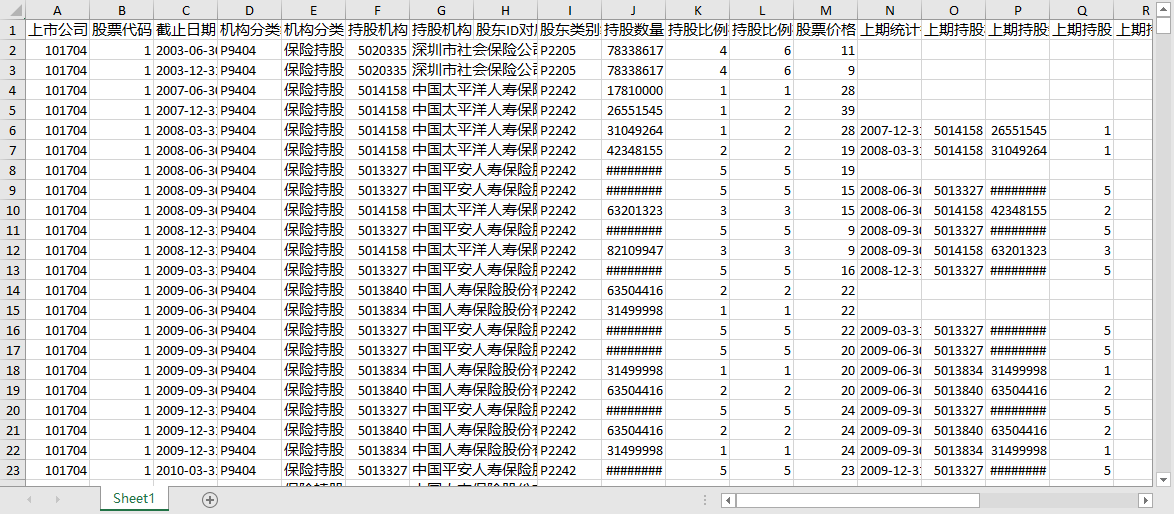The height and width of the screenshot is (514, 1174).
Task: Select header cell '上市公司' in A1
Action: (x=57, y=30)
